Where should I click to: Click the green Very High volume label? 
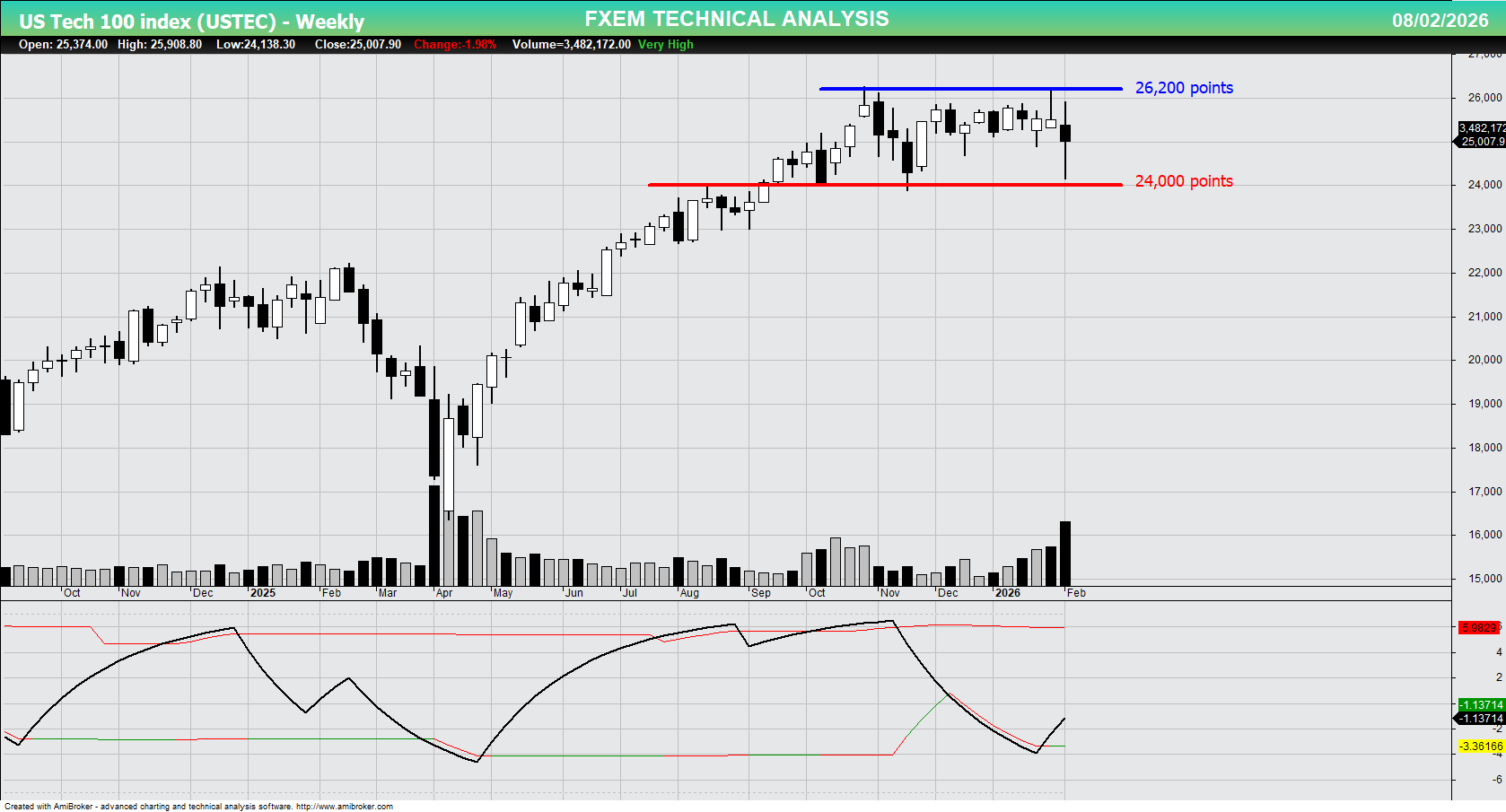664,44
